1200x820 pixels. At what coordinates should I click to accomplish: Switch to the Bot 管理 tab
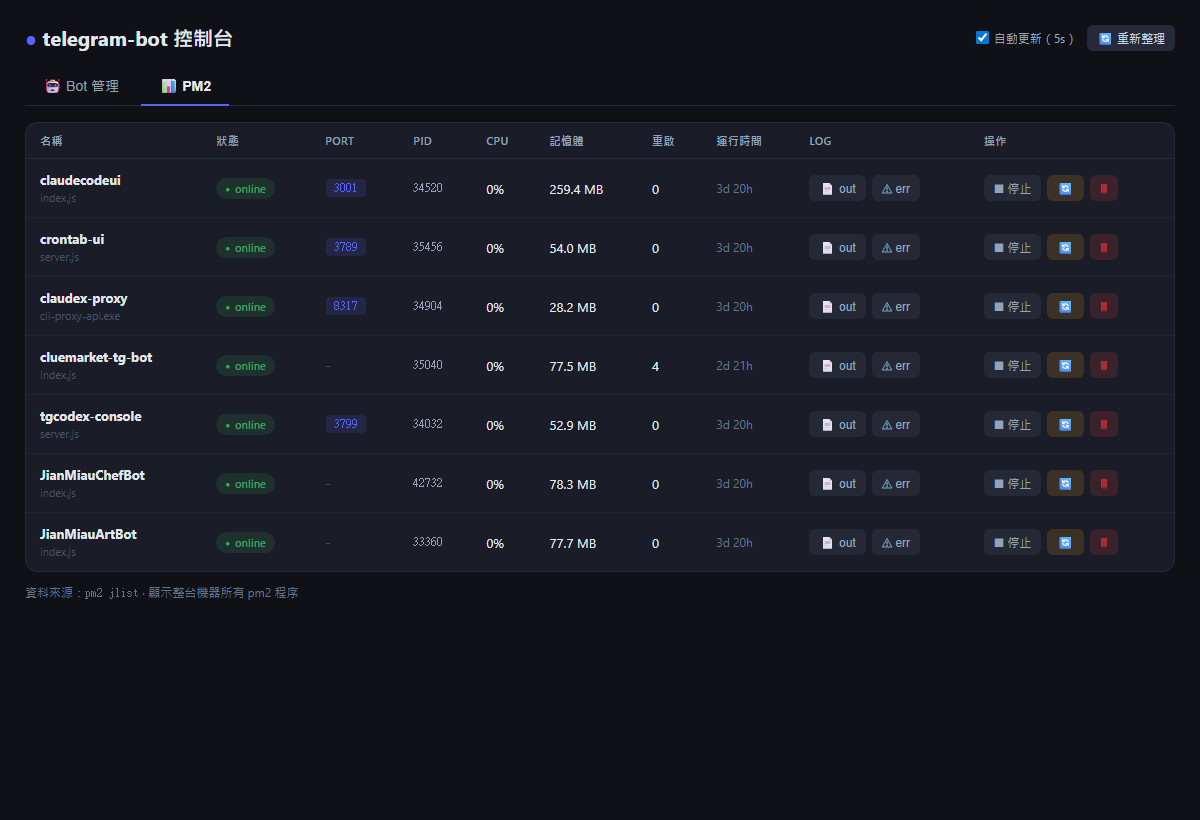click(x=82, y=86)
